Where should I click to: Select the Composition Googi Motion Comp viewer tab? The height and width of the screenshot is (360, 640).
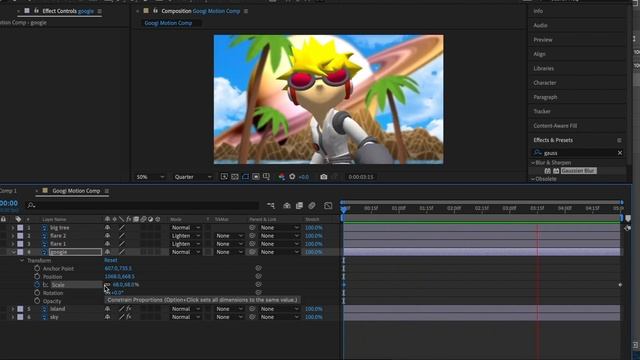(200, 11)
